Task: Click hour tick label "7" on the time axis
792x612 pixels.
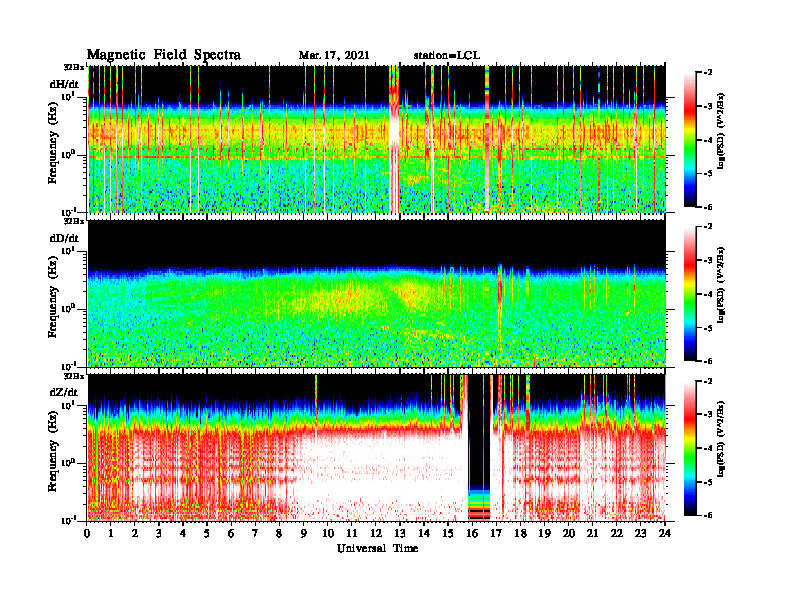Action: coord(255,534)
